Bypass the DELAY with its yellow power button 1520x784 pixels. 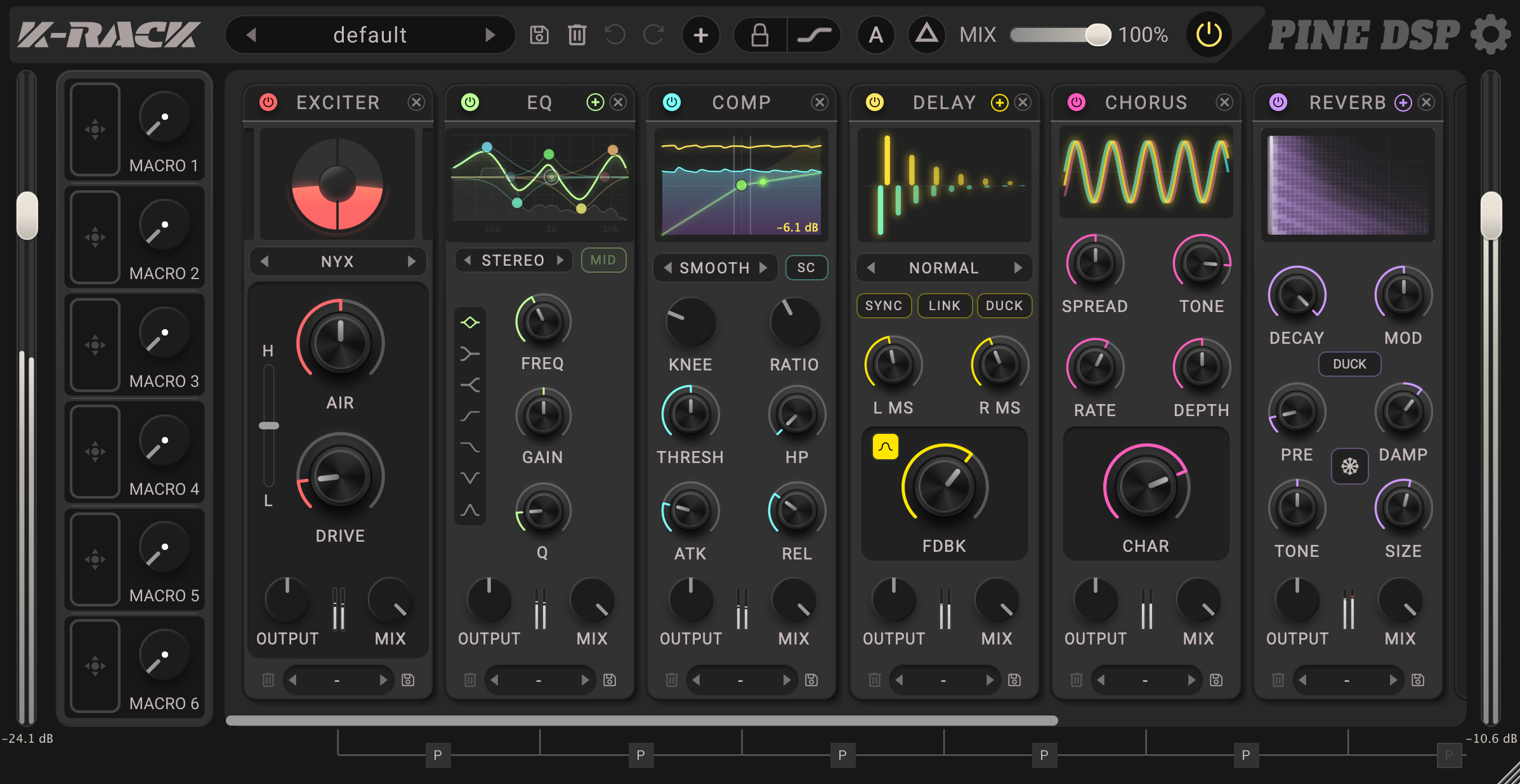875,102
